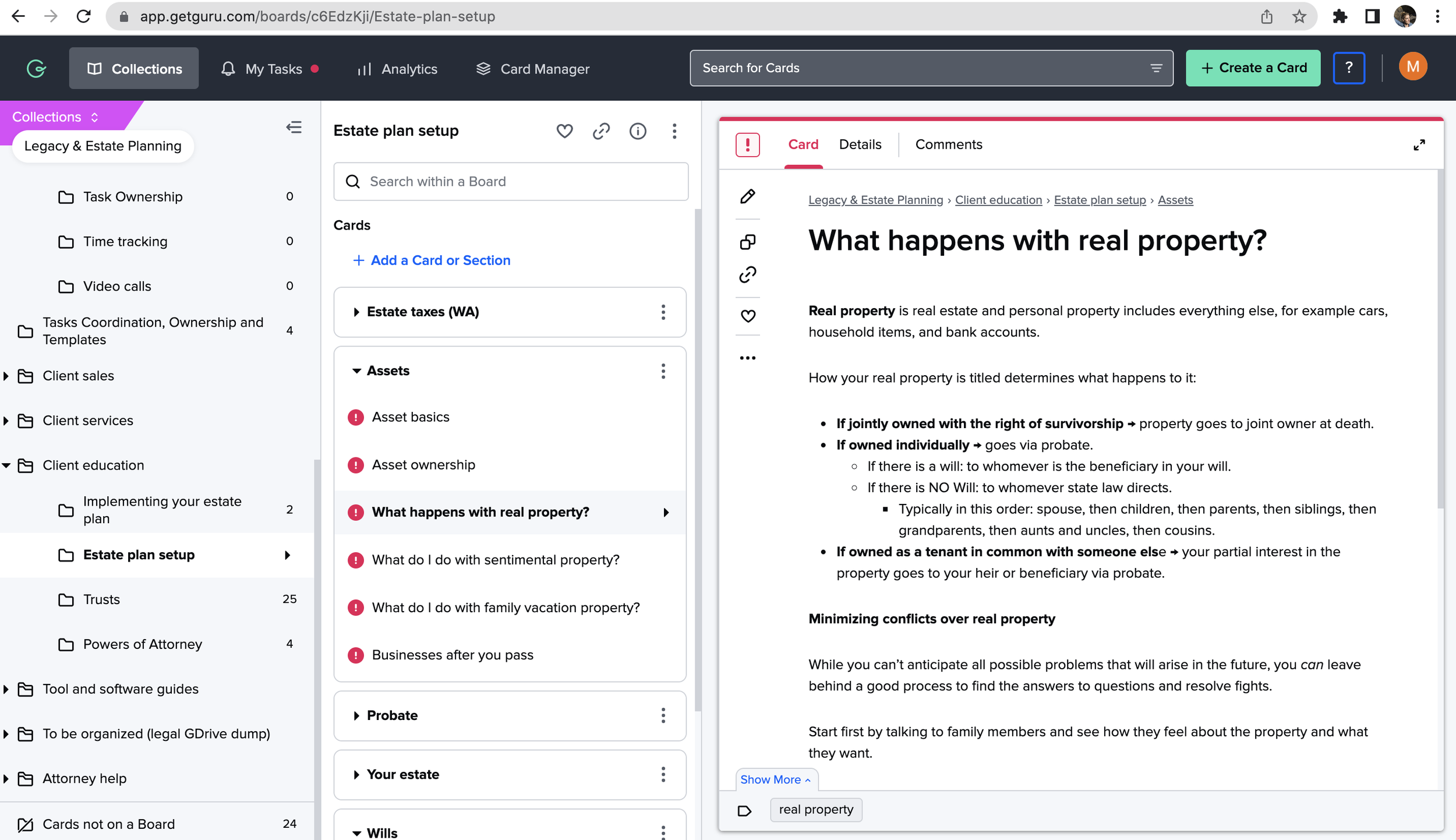Click the board list scrollbar
The image size is (1456, 840).
pos(697,460)
